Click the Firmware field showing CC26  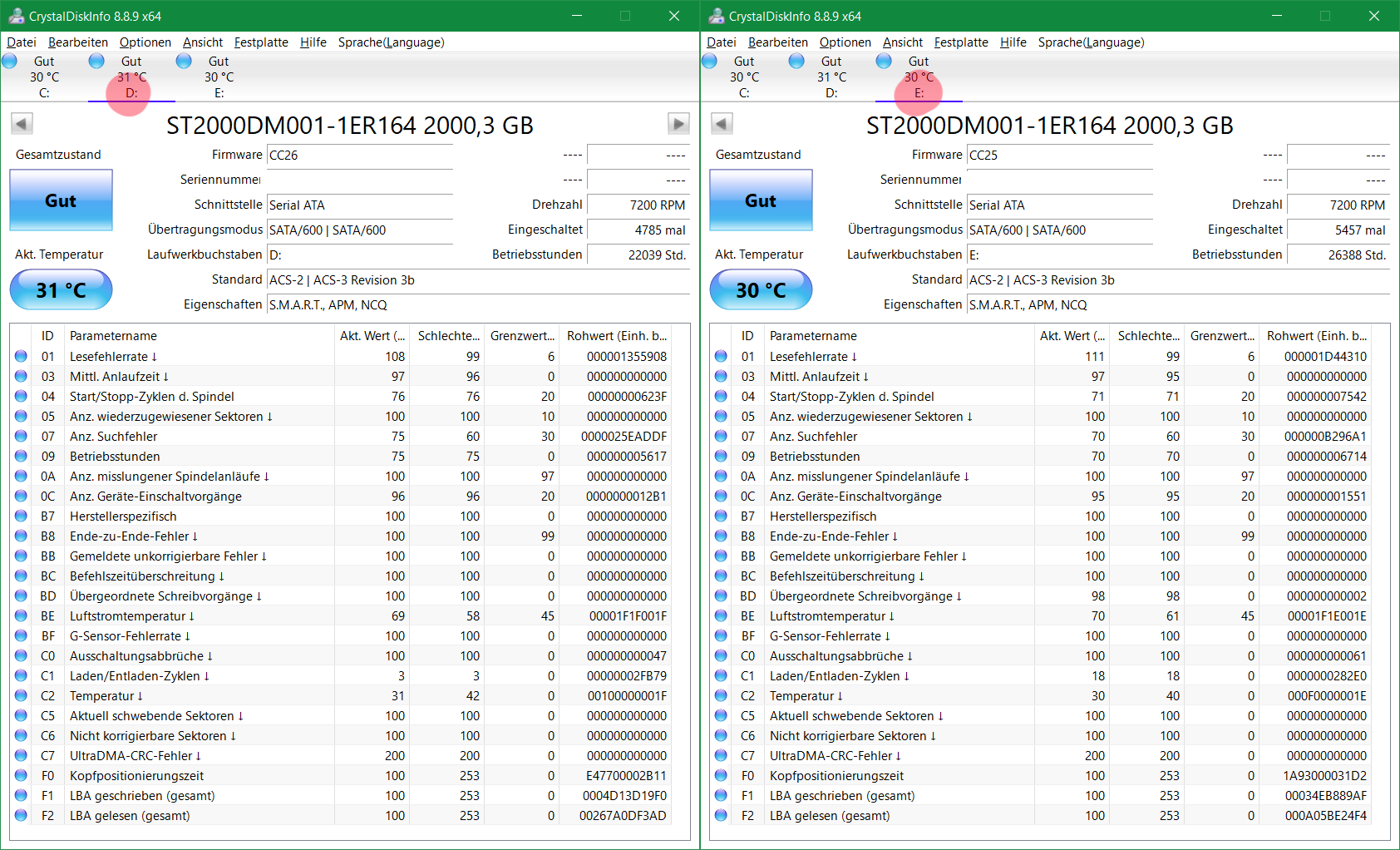[x=359, y=155]
